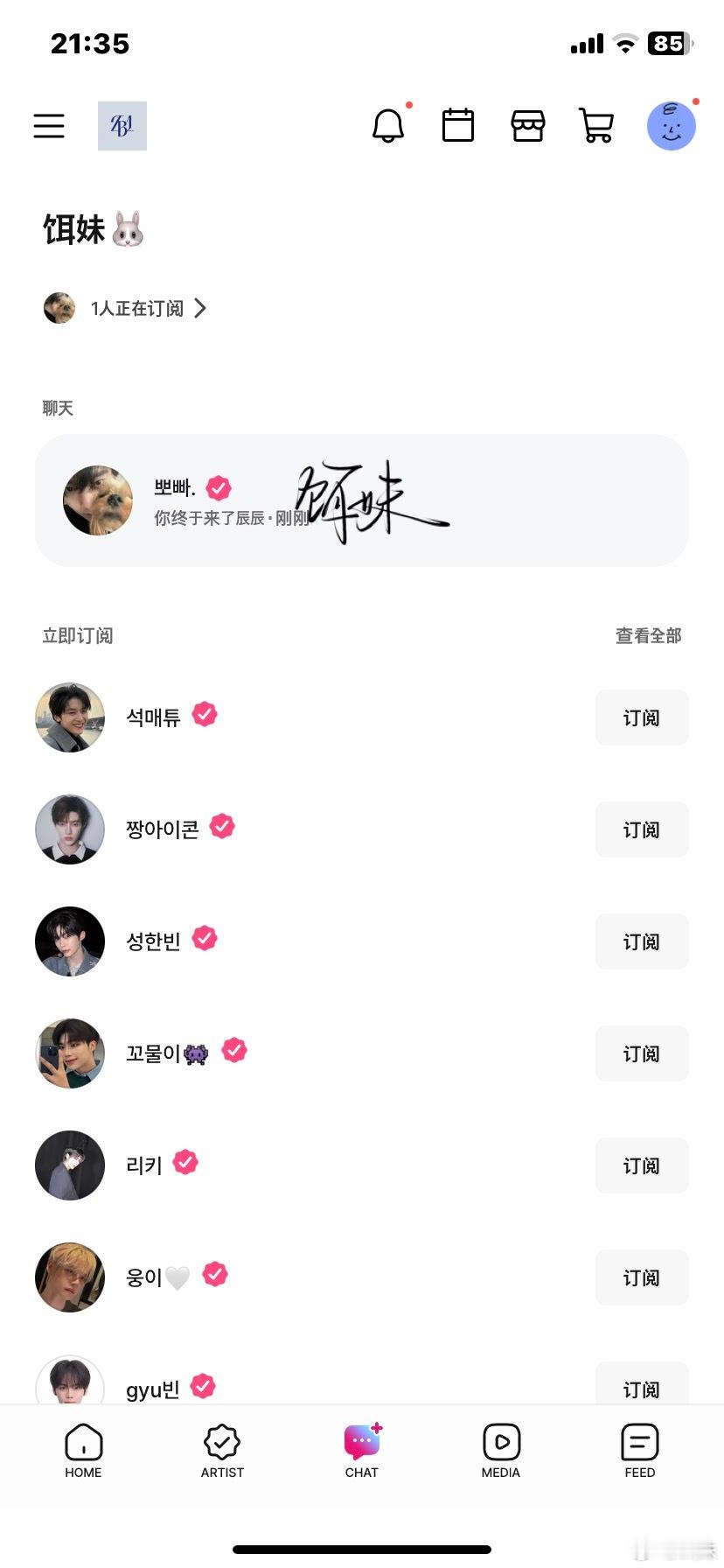Open notifications bell
724x1568 pixels.
point(388,126)
